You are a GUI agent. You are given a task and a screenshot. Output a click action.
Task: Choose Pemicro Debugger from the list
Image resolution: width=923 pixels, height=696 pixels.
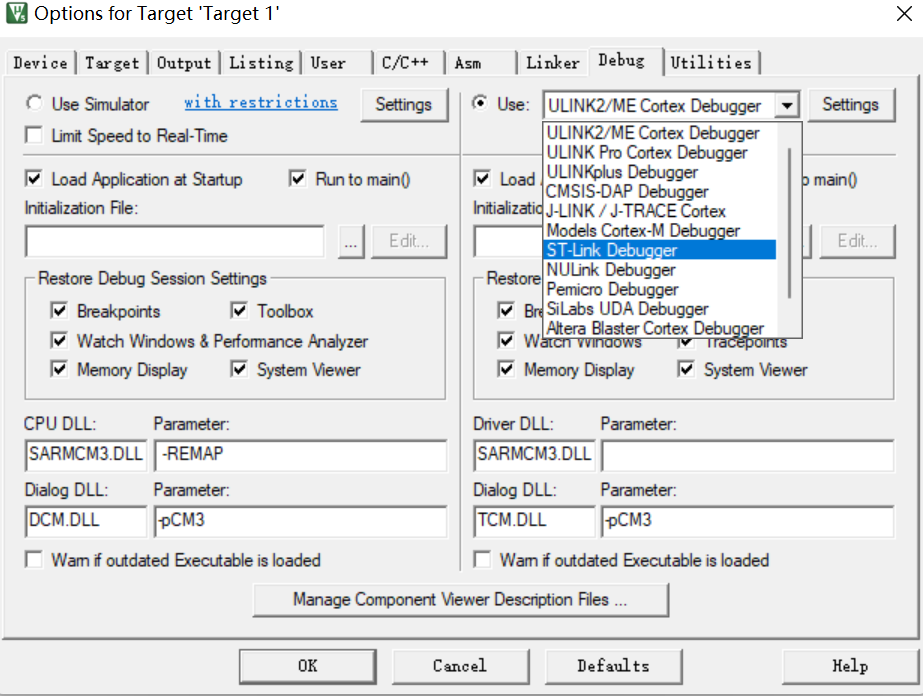coord(659,289)
